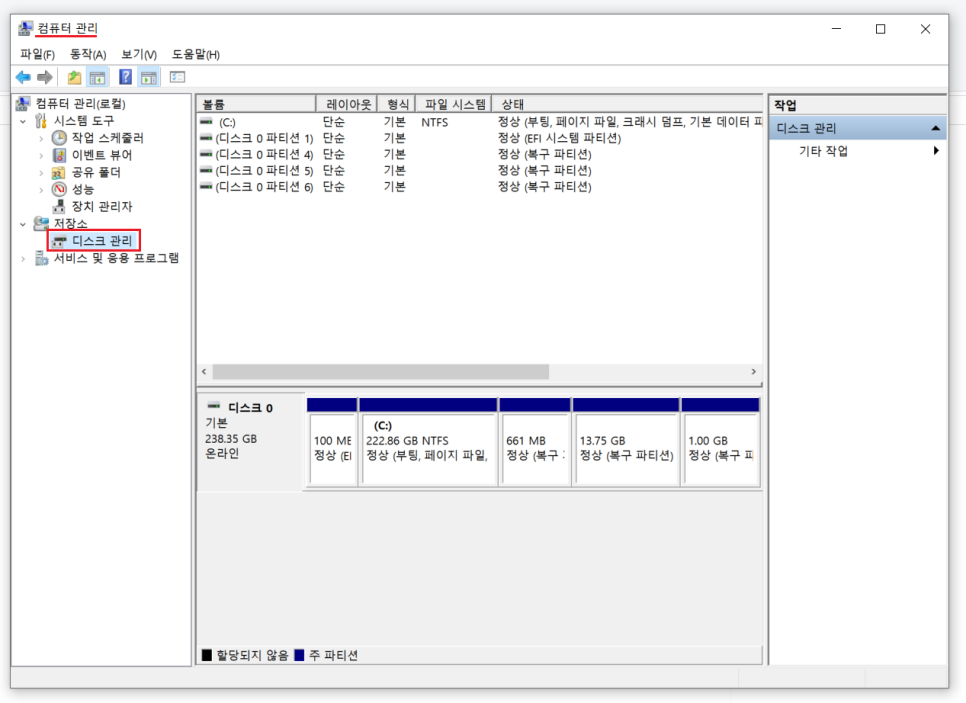Expand the 성능 node
This screenshot has width=966, height=703.
[x=41, y=190]
